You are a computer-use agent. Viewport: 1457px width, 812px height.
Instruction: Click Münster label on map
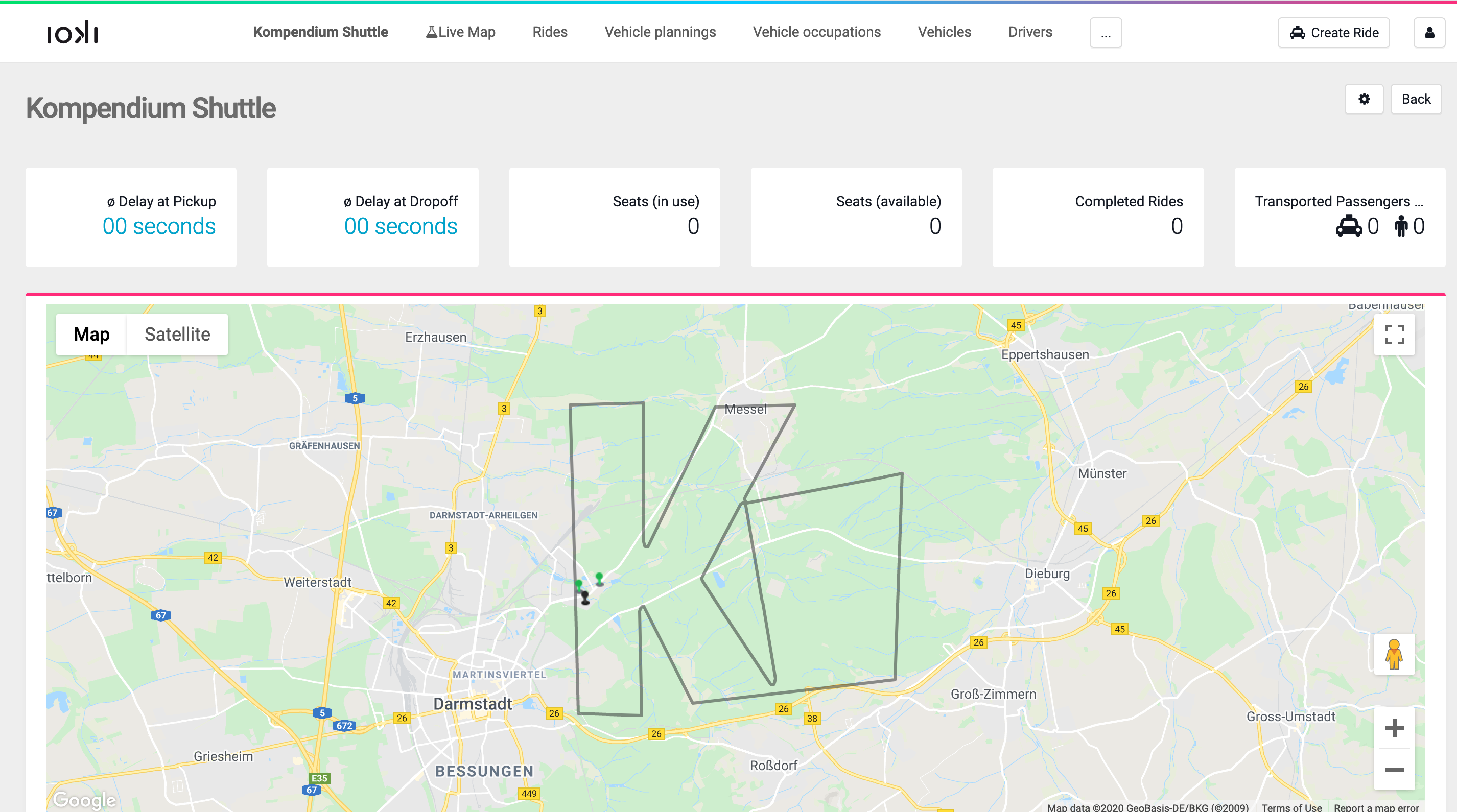(1102, 473)
